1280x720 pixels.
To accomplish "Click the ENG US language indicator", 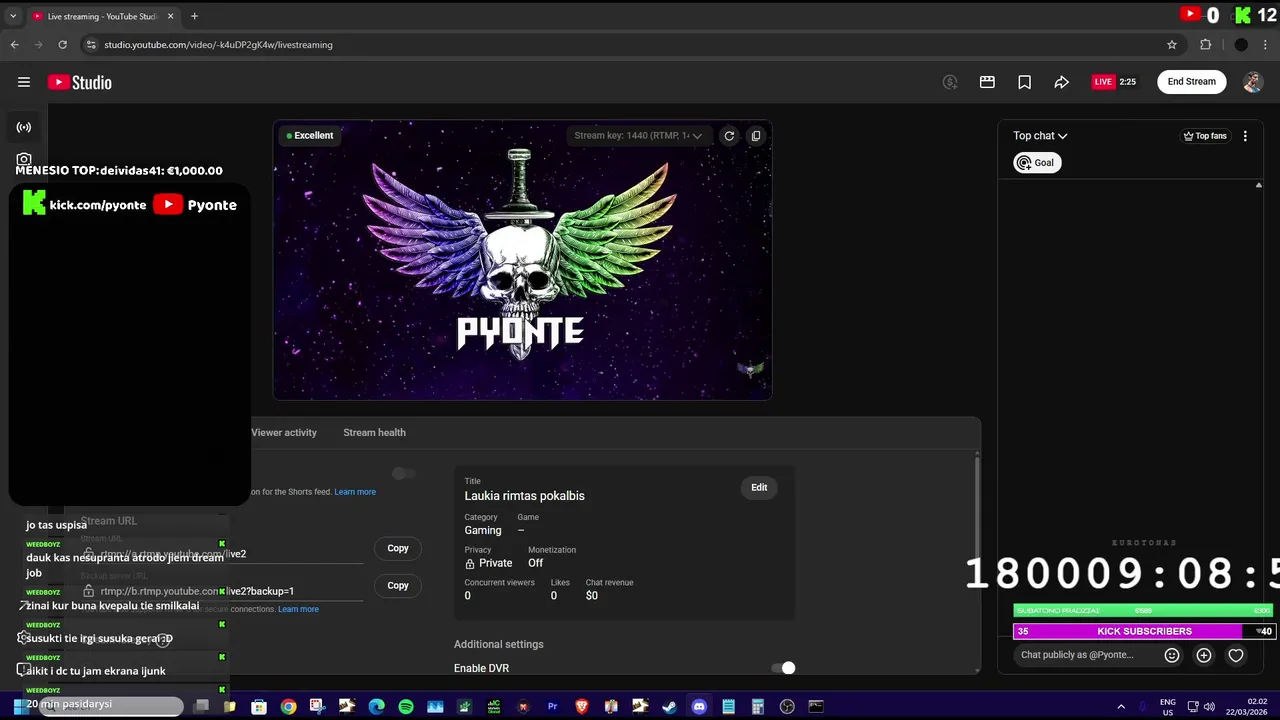I will click(x=1167, y=706).
